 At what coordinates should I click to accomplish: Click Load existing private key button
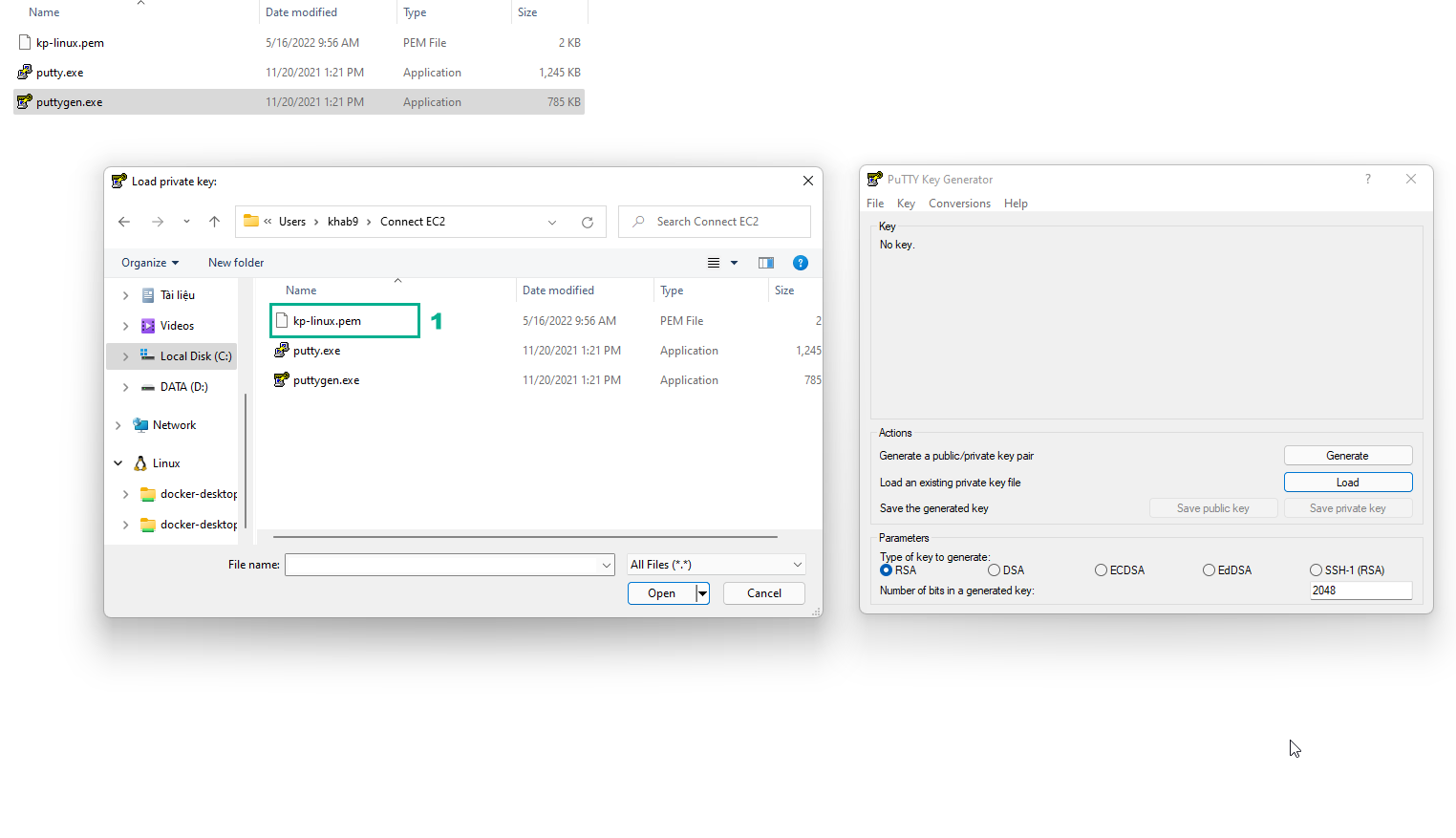[1347, 483]
